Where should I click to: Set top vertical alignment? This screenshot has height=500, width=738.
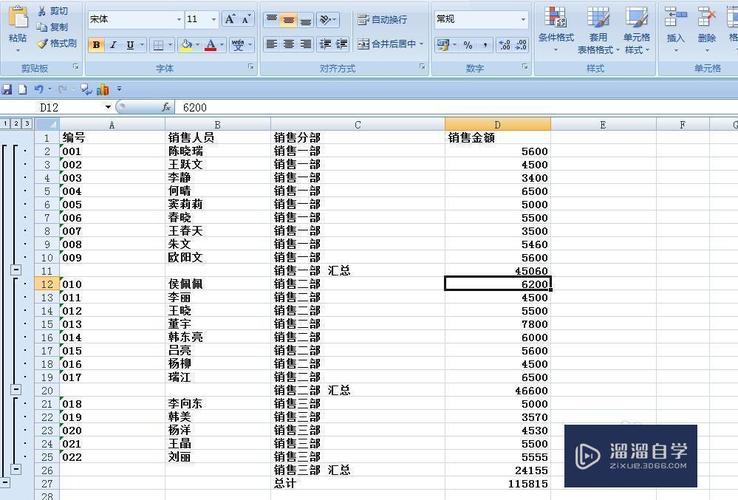272,19
